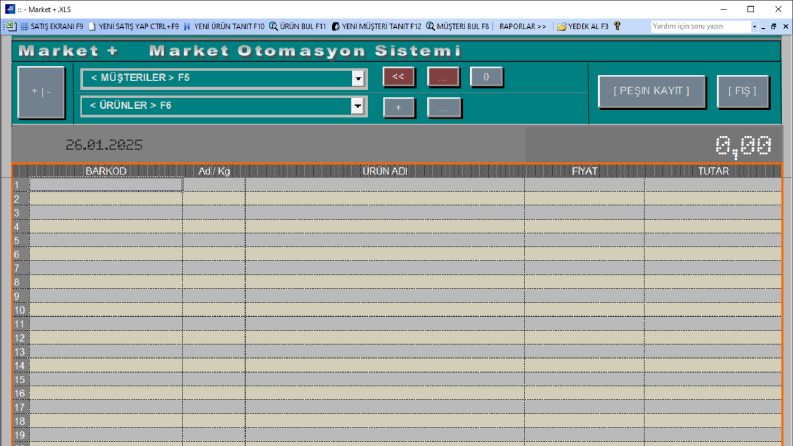Click the ÜRÜN ADI column header

click(x=385, y=171)
